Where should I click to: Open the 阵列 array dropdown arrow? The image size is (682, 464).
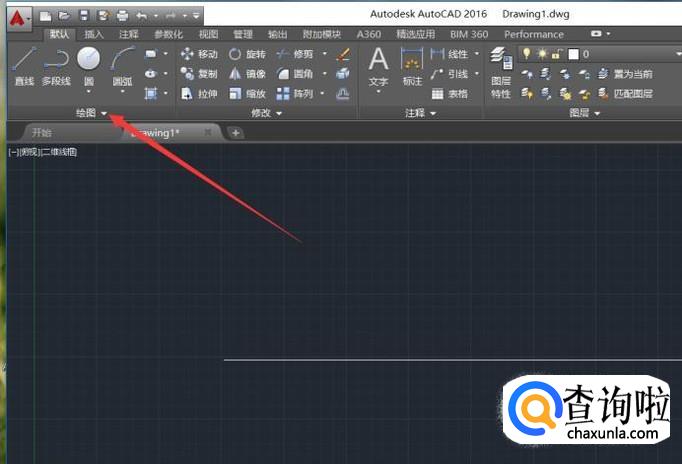322,93
